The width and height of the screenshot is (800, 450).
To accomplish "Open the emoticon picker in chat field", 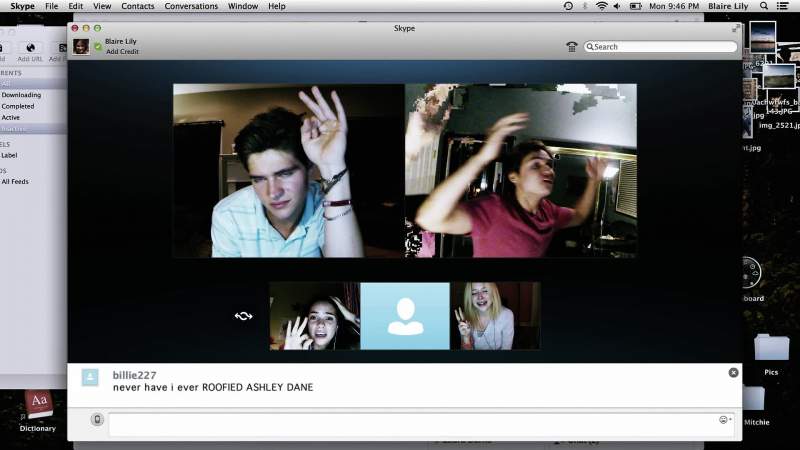I will pyautogui.click(x=724, y=419).
